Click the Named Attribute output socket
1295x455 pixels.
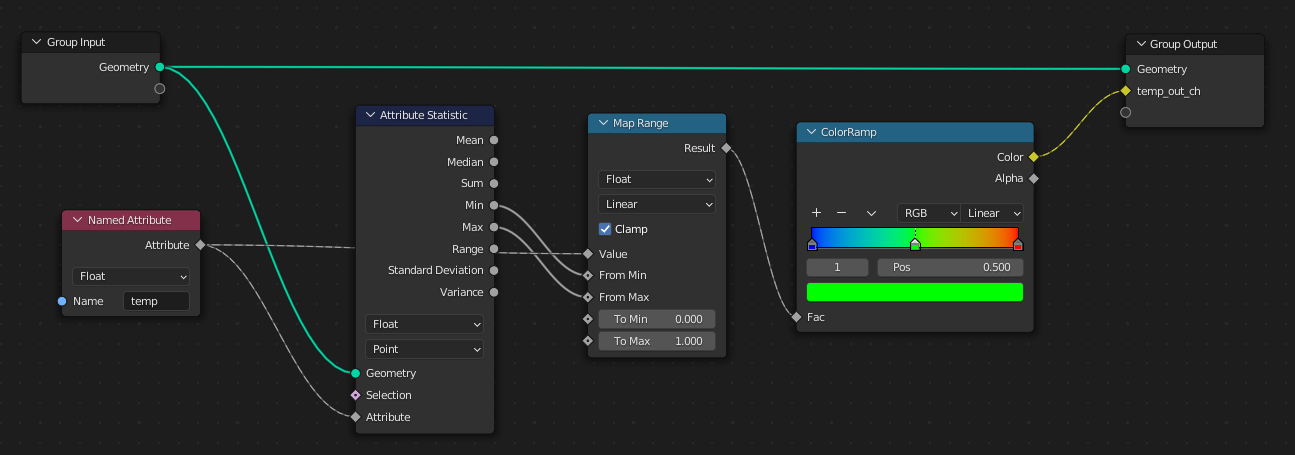[x=200, y=245]
